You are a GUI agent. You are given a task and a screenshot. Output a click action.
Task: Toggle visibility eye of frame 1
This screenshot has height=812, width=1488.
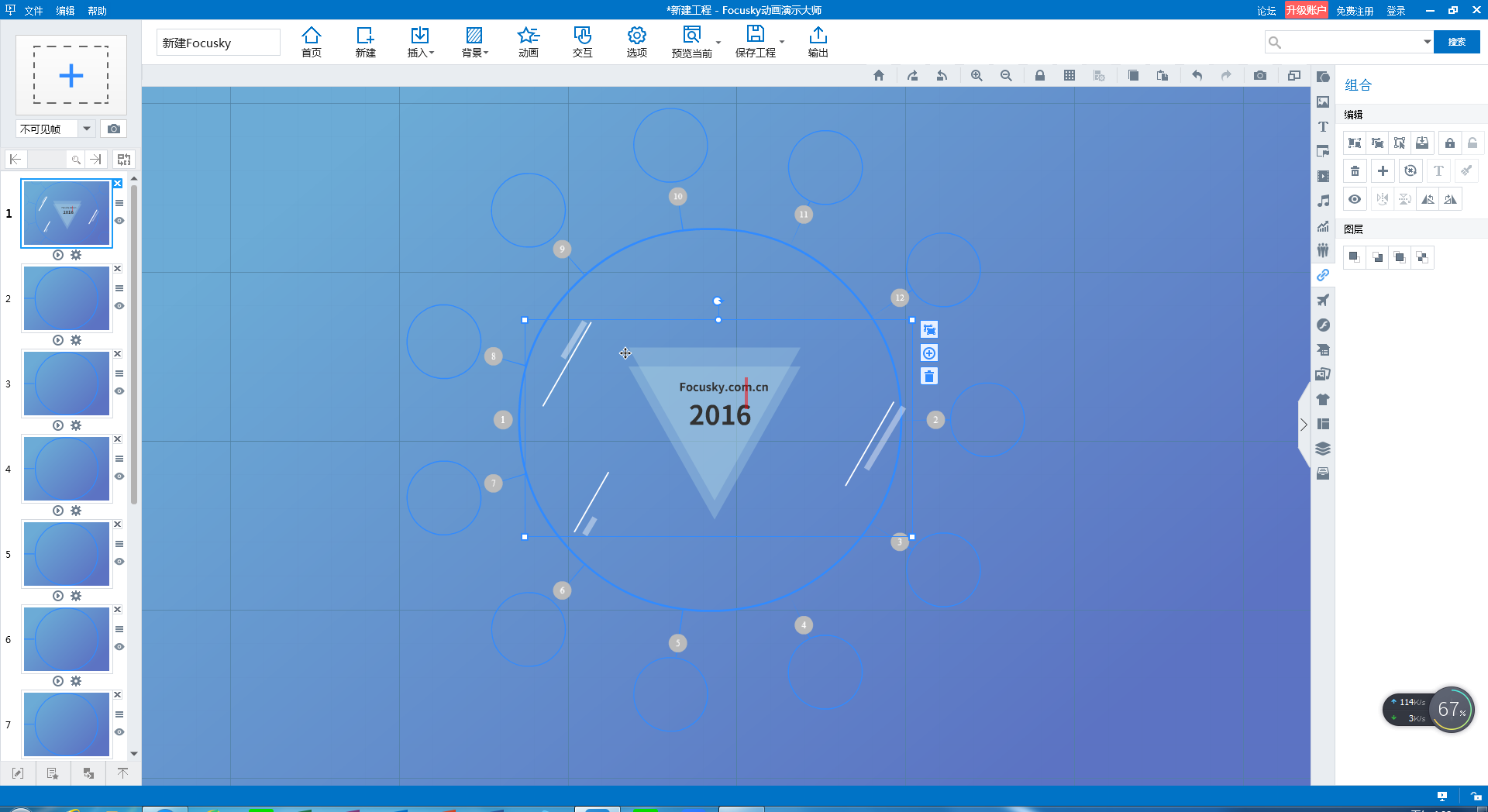coord(119,221)
